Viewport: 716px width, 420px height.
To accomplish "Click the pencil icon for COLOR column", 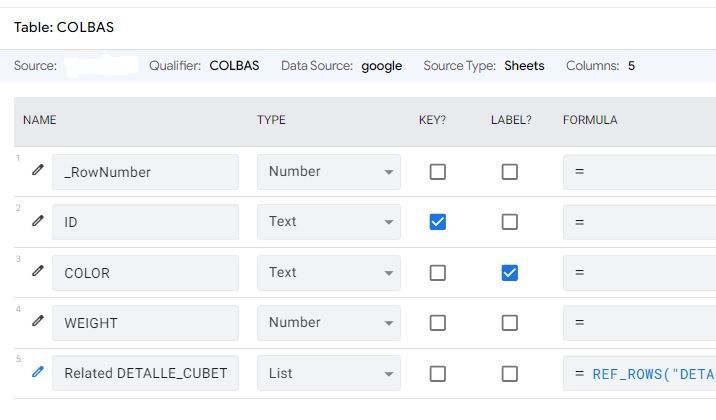I will [x=38, y=271].
